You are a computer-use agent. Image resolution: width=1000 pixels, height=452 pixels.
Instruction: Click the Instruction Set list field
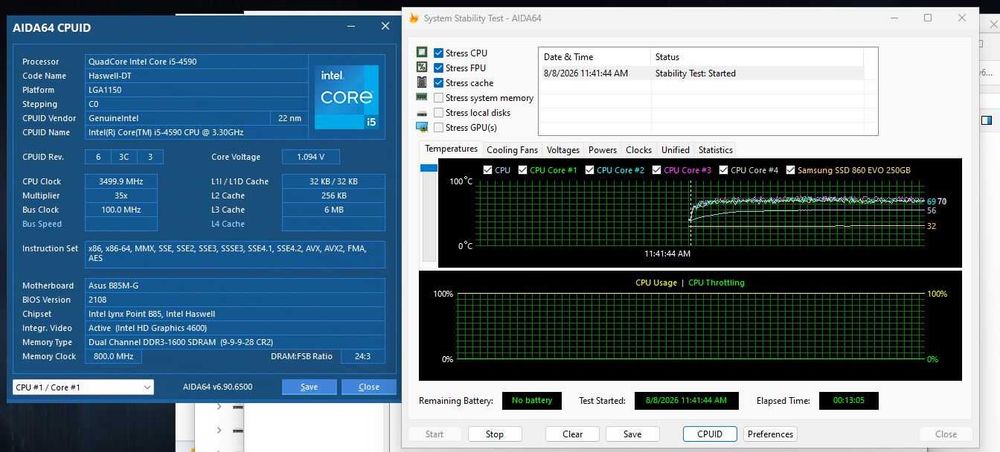click(235, 254)
